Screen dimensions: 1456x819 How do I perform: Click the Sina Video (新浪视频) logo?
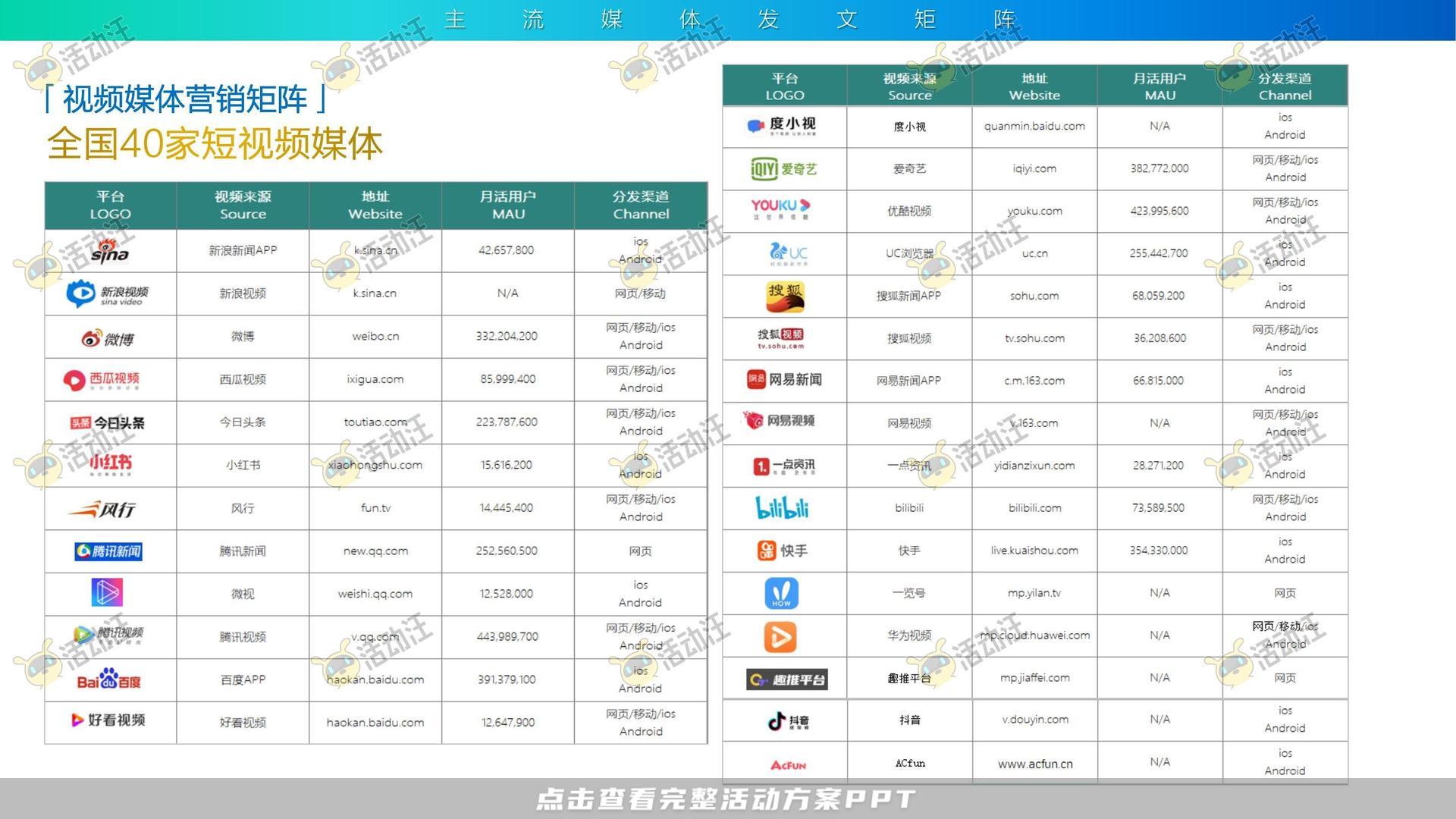107,294
